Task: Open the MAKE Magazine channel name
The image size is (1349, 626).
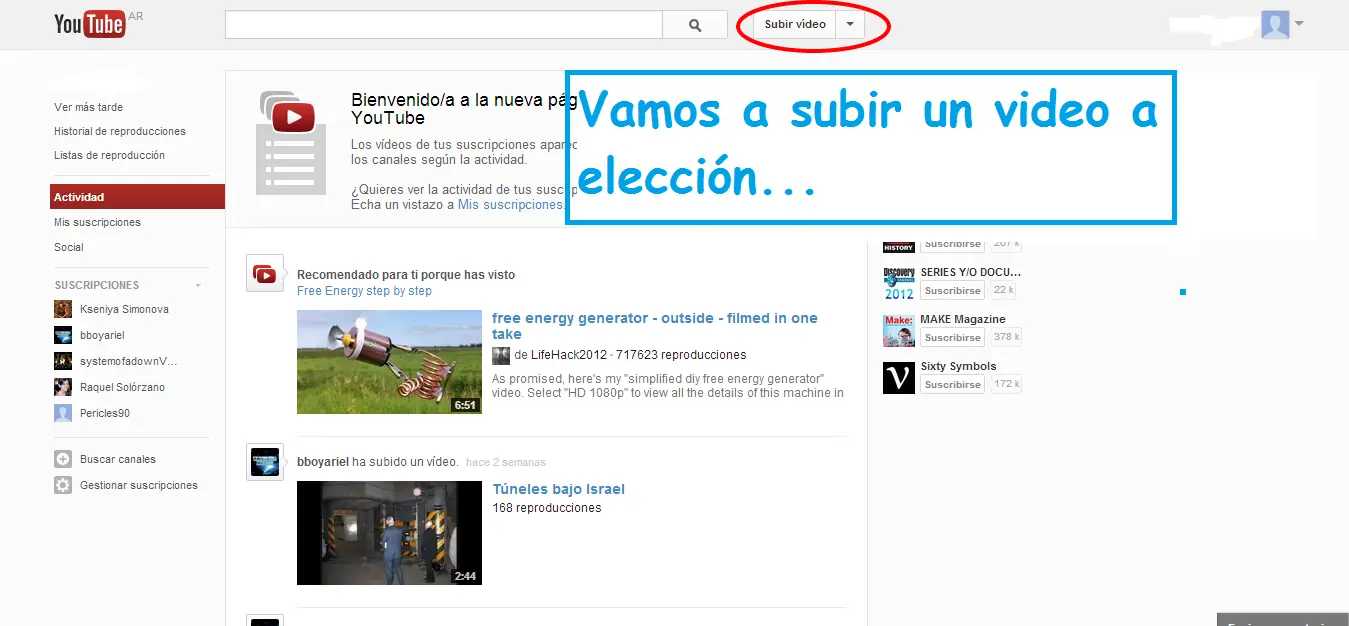Action: point(963,319)
